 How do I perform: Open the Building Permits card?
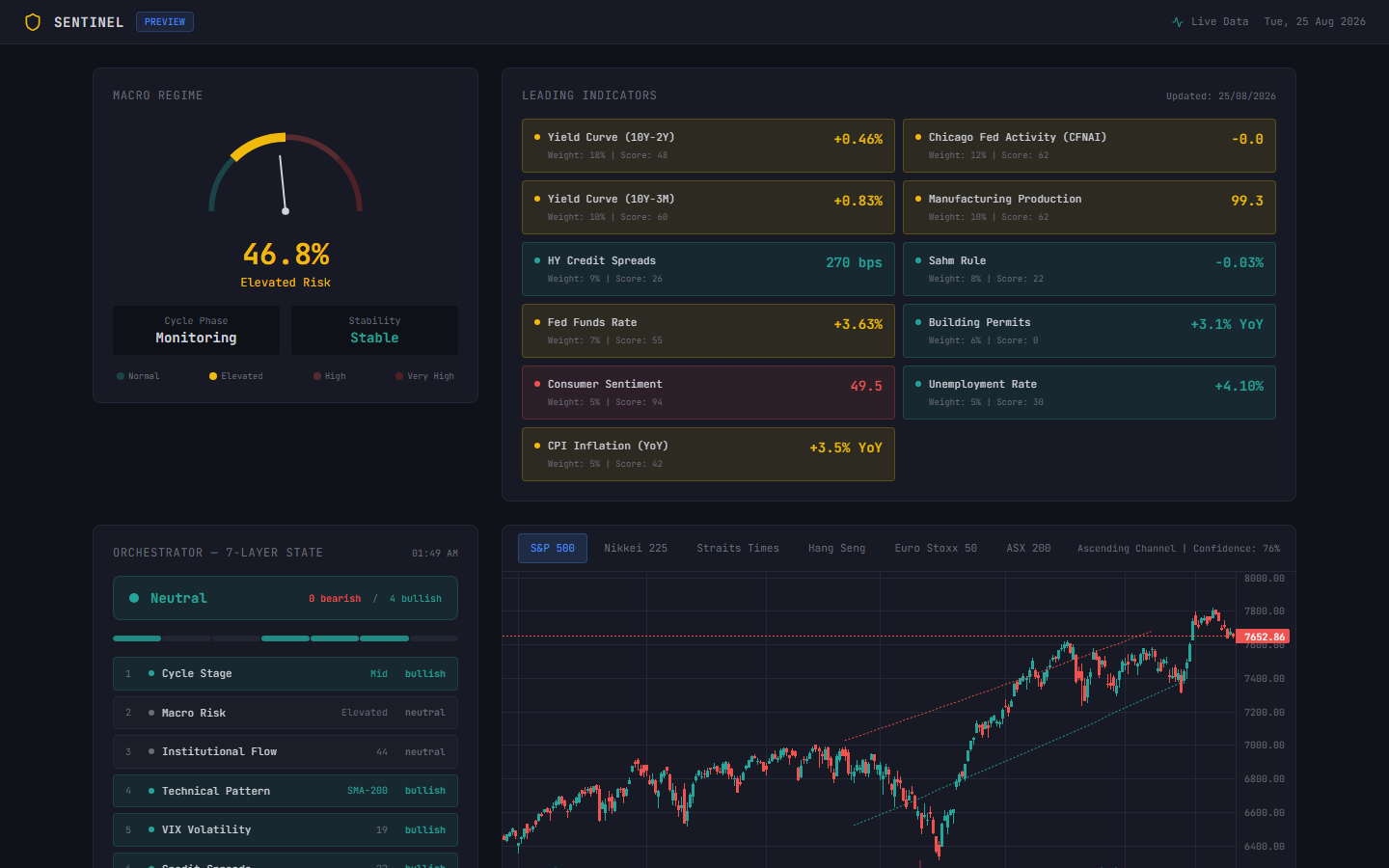click(1089, 331)
